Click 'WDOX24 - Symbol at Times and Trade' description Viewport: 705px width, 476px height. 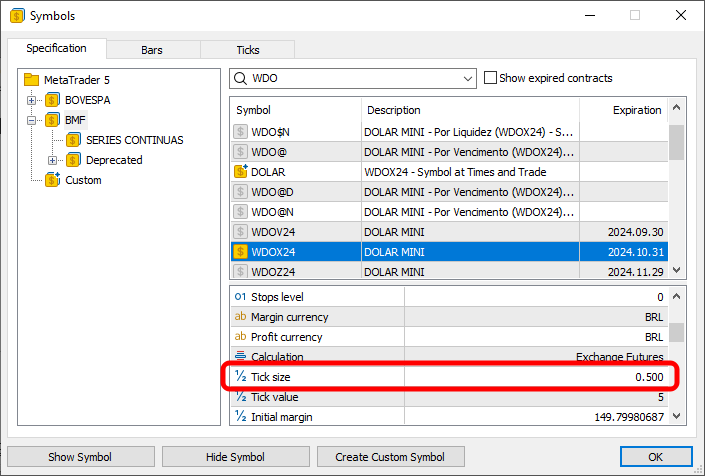pos(455,172)
